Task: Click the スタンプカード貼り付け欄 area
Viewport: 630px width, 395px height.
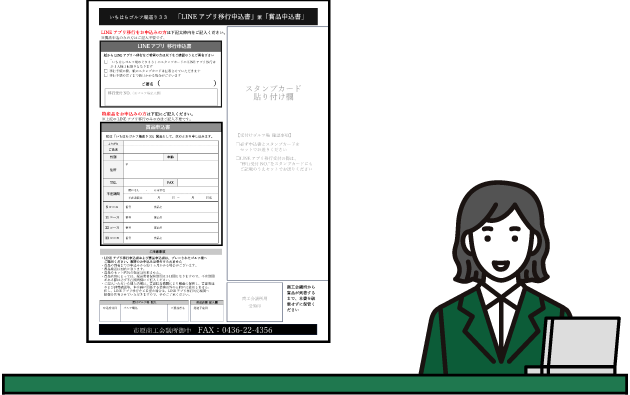Action: 278,153
